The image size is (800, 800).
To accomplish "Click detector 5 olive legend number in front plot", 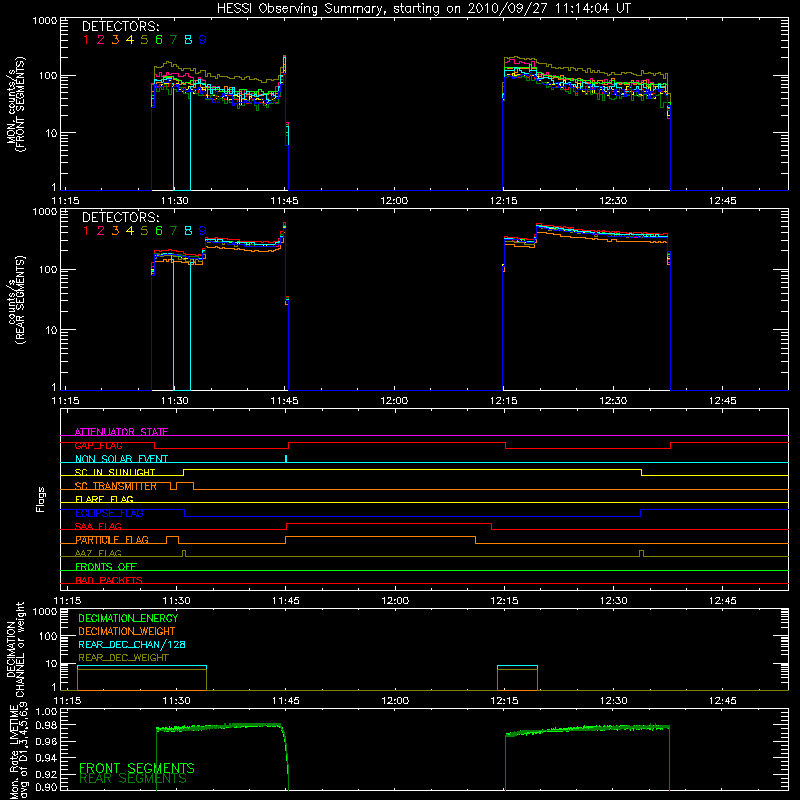I will [144, 40].
